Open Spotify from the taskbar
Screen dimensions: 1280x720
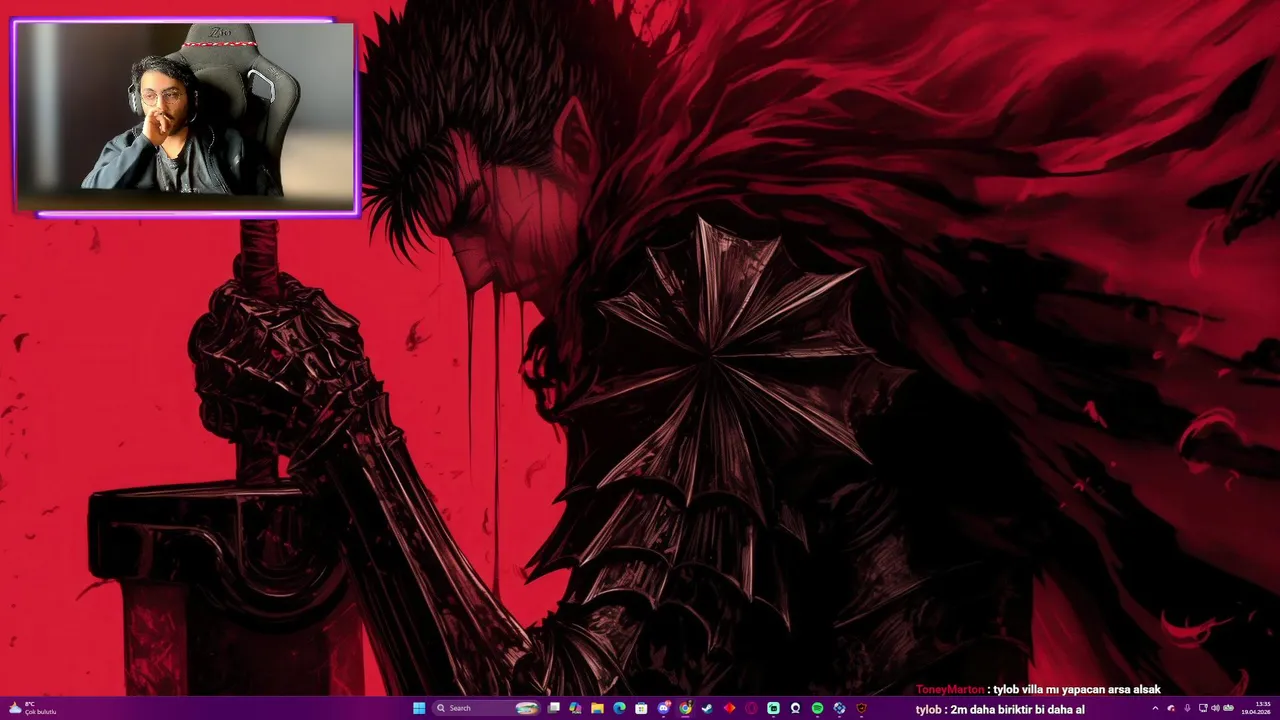(817, 708)
